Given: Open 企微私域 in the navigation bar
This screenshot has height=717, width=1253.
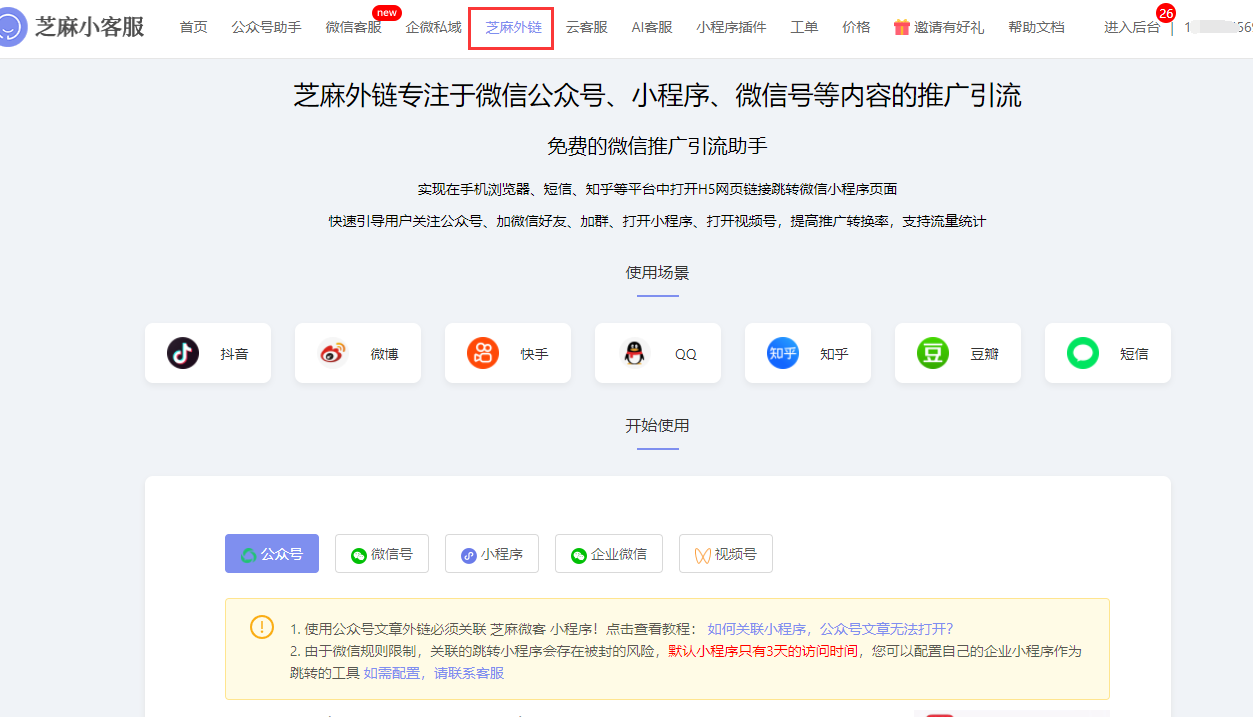Looking at the screenshot, I should coord(433,27).
